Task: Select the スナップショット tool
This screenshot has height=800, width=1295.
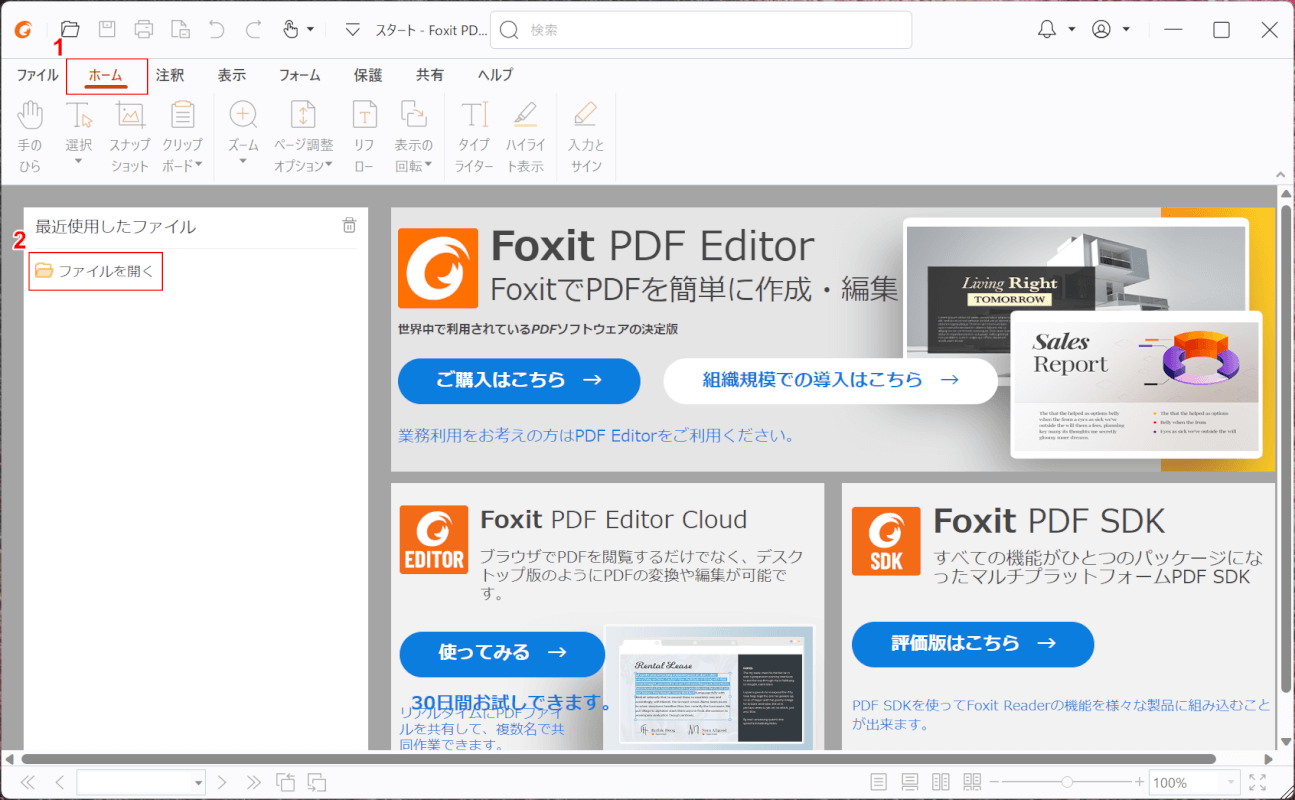Action: (130, 137)
